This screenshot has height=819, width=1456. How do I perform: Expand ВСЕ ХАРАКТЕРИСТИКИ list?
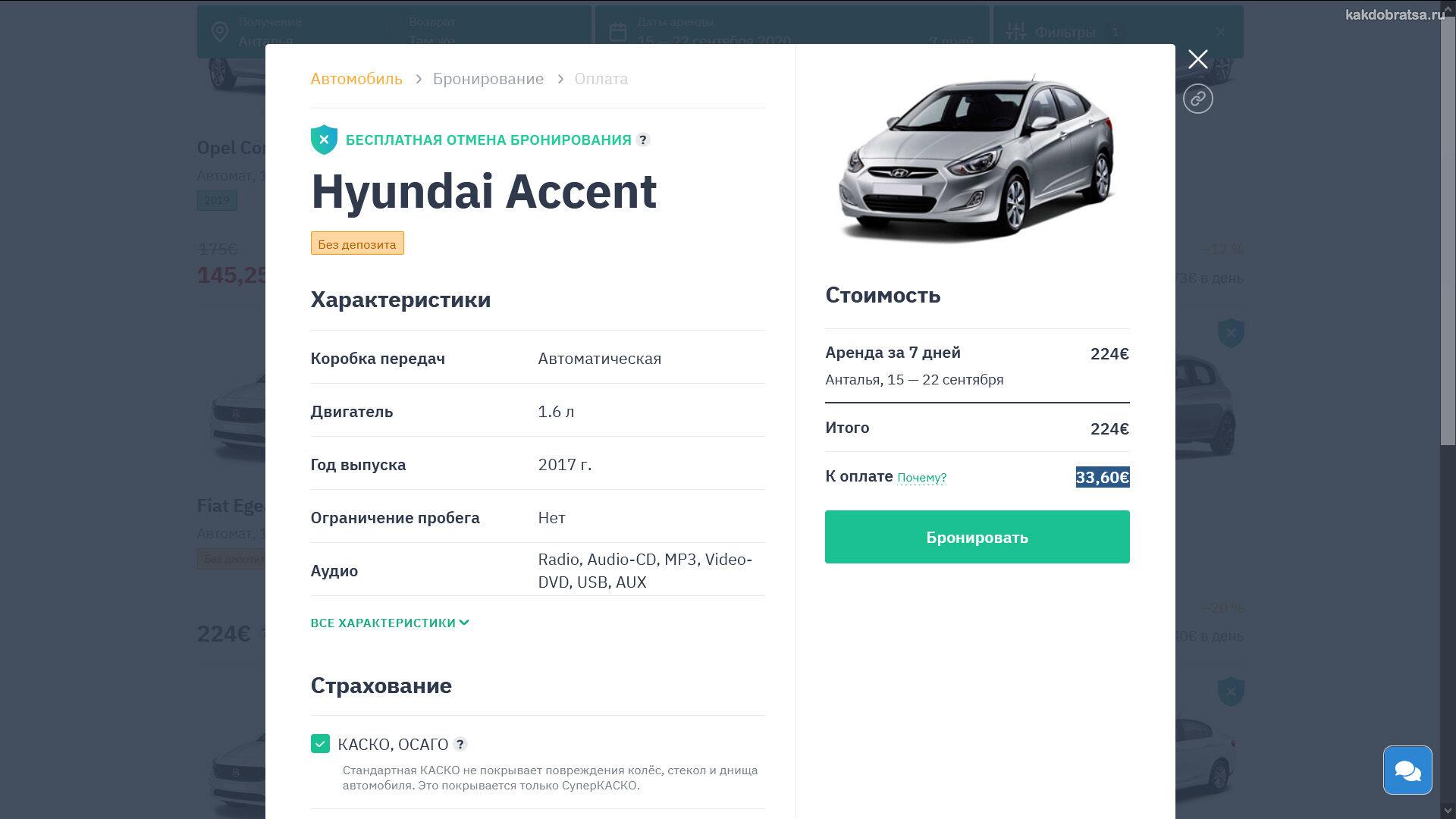[x=390, y=623]
